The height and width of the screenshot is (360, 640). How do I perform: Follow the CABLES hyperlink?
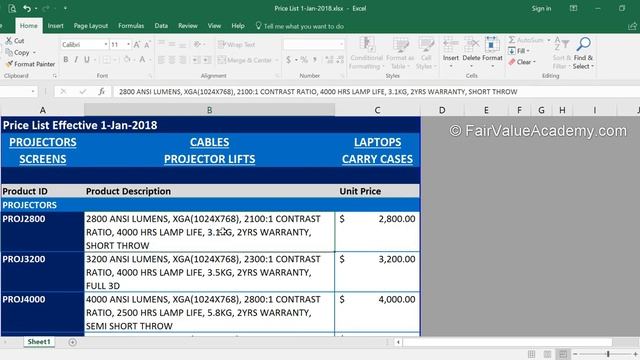(209, 142)
